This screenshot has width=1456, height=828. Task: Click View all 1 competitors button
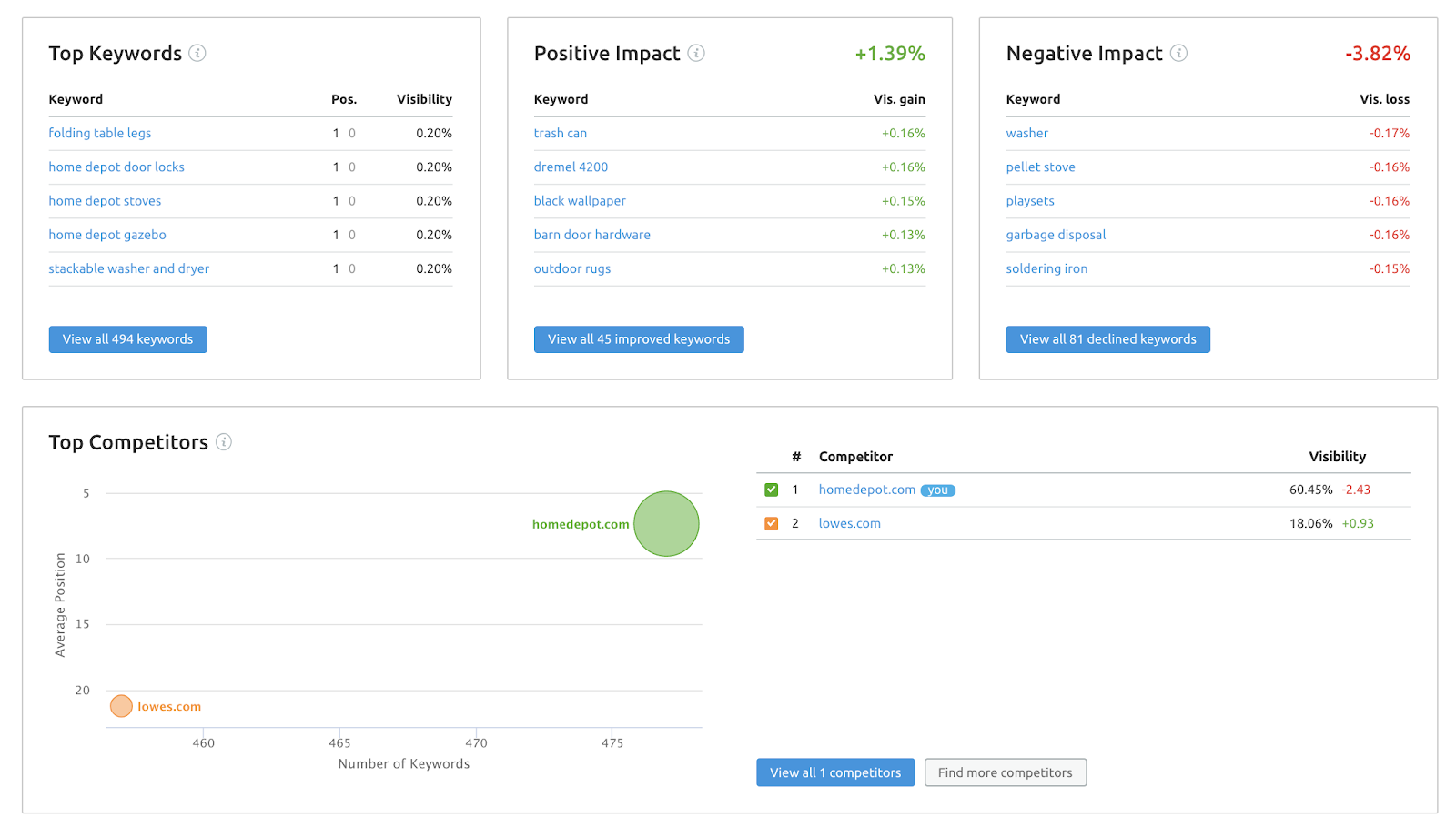(x=834, y=772)
